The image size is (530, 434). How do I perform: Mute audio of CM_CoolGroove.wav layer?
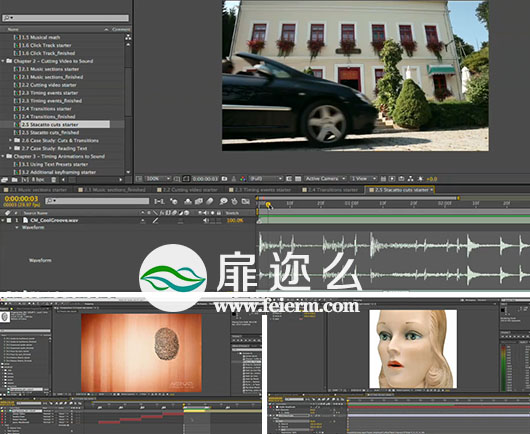coord(206,220)
